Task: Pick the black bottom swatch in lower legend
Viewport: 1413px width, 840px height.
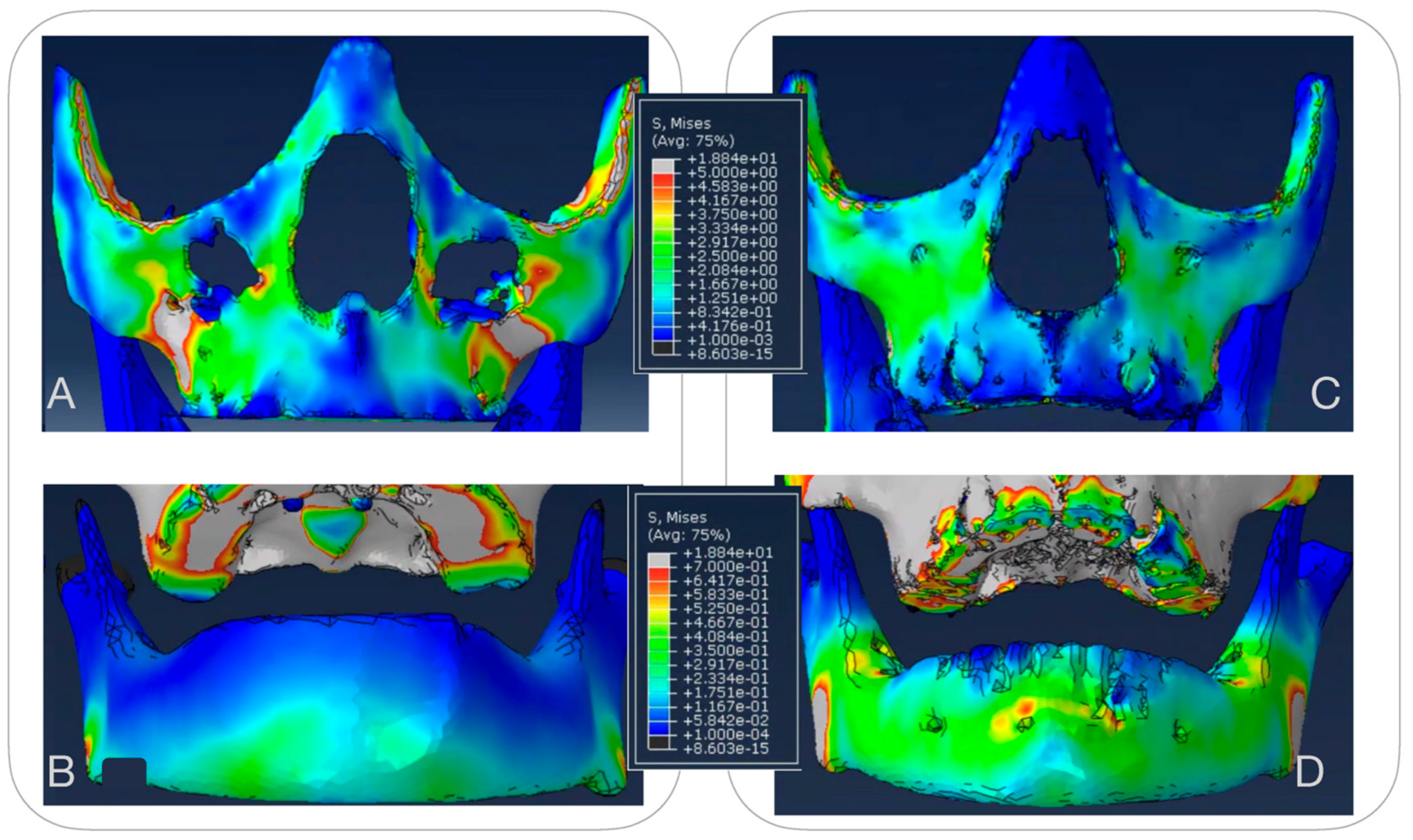Action: pyautogui.click(x=659, y=742)
